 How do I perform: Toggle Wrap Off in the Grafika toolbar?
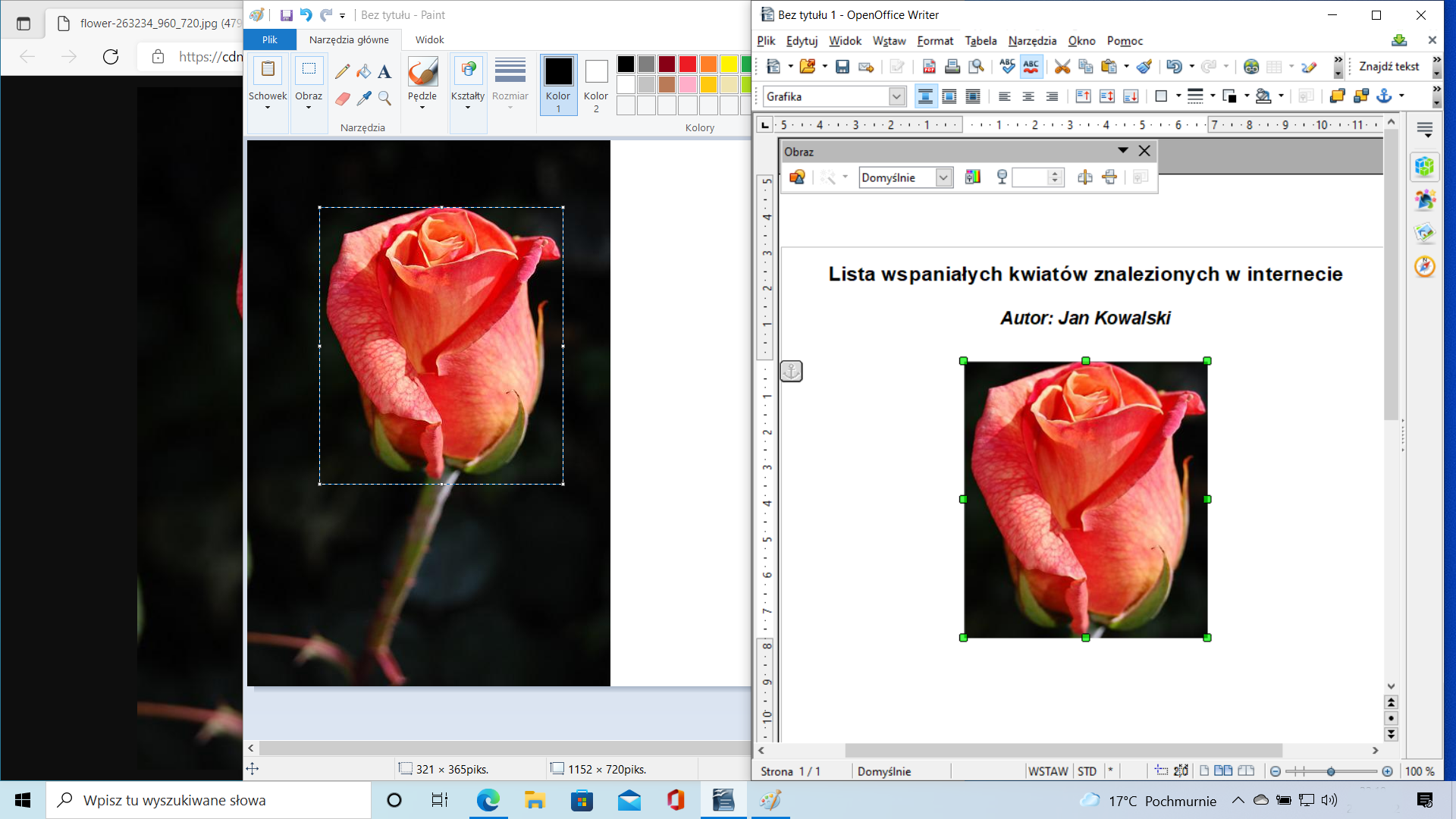pos(925,96)
